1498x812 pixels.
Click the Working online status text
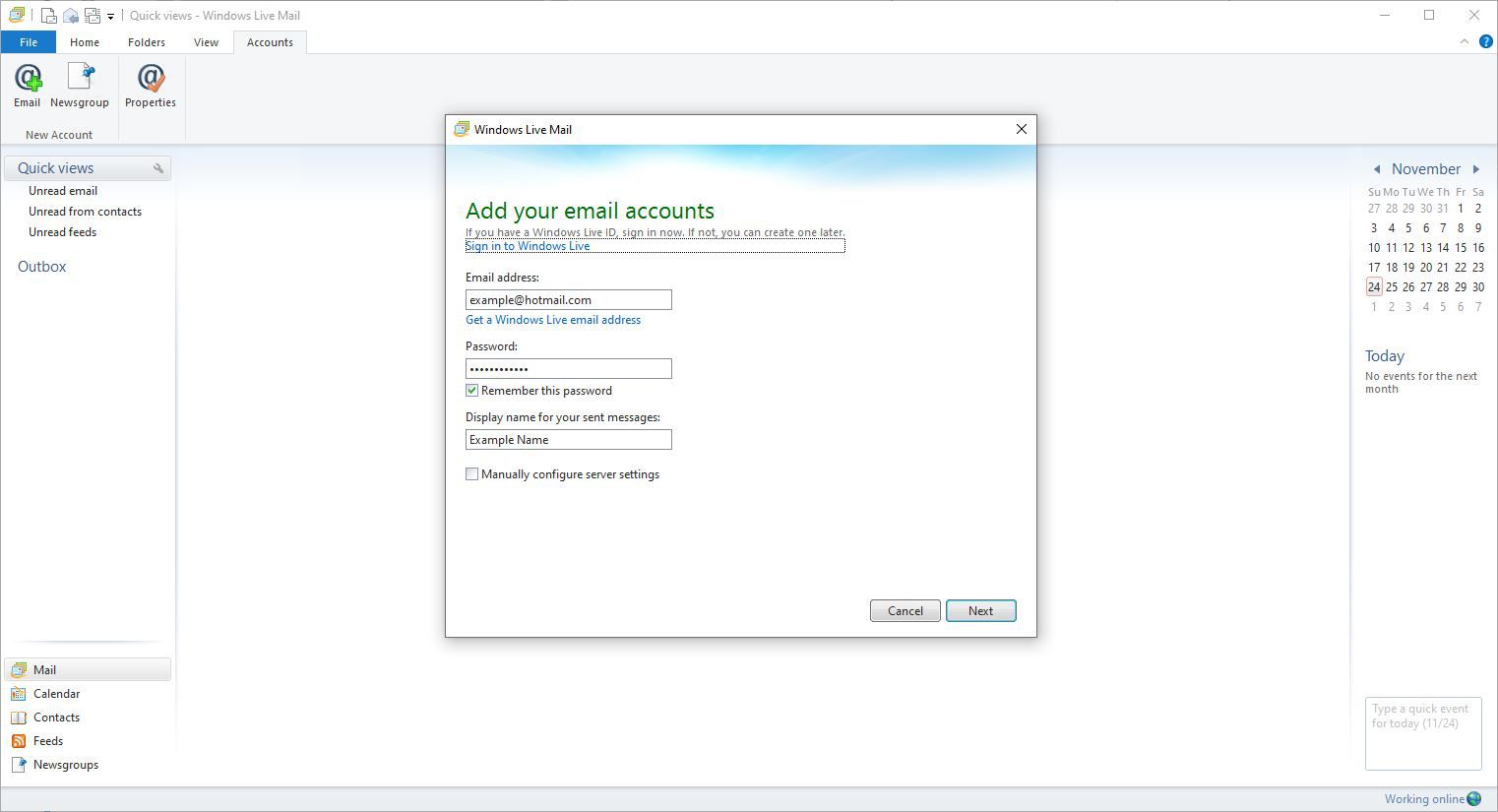(1424, 799)
